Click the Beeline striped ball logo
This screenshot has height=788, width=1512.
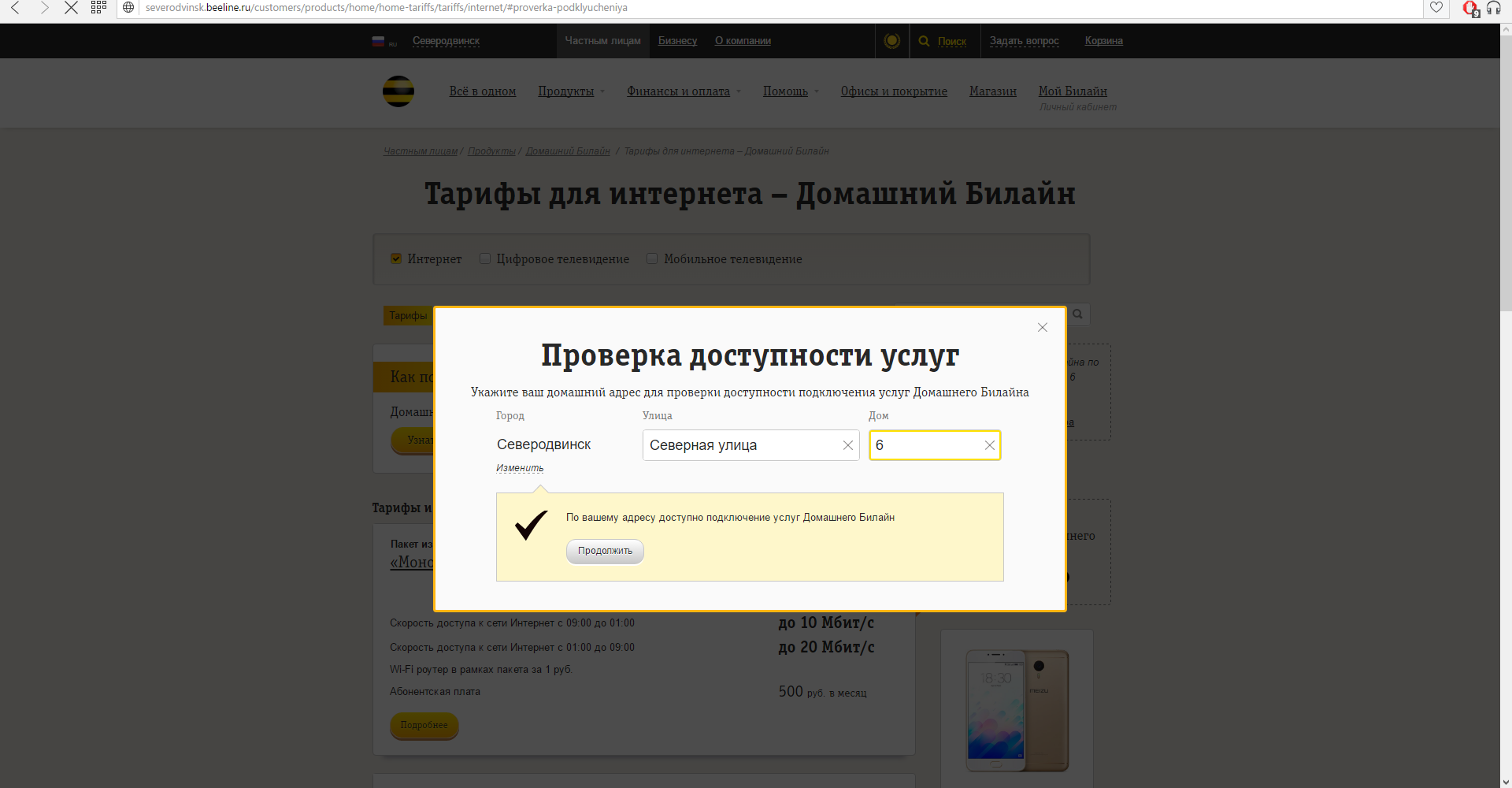pos(398,91)
